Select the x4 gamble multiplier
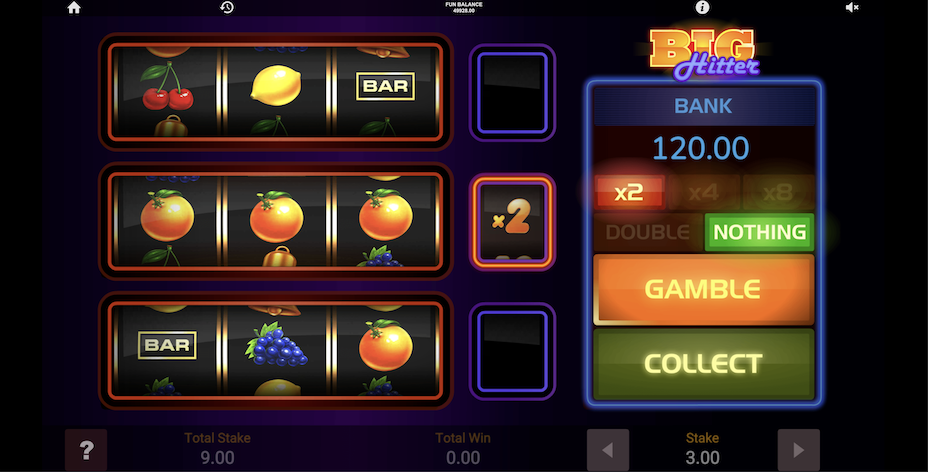 [x=704, y=192]
